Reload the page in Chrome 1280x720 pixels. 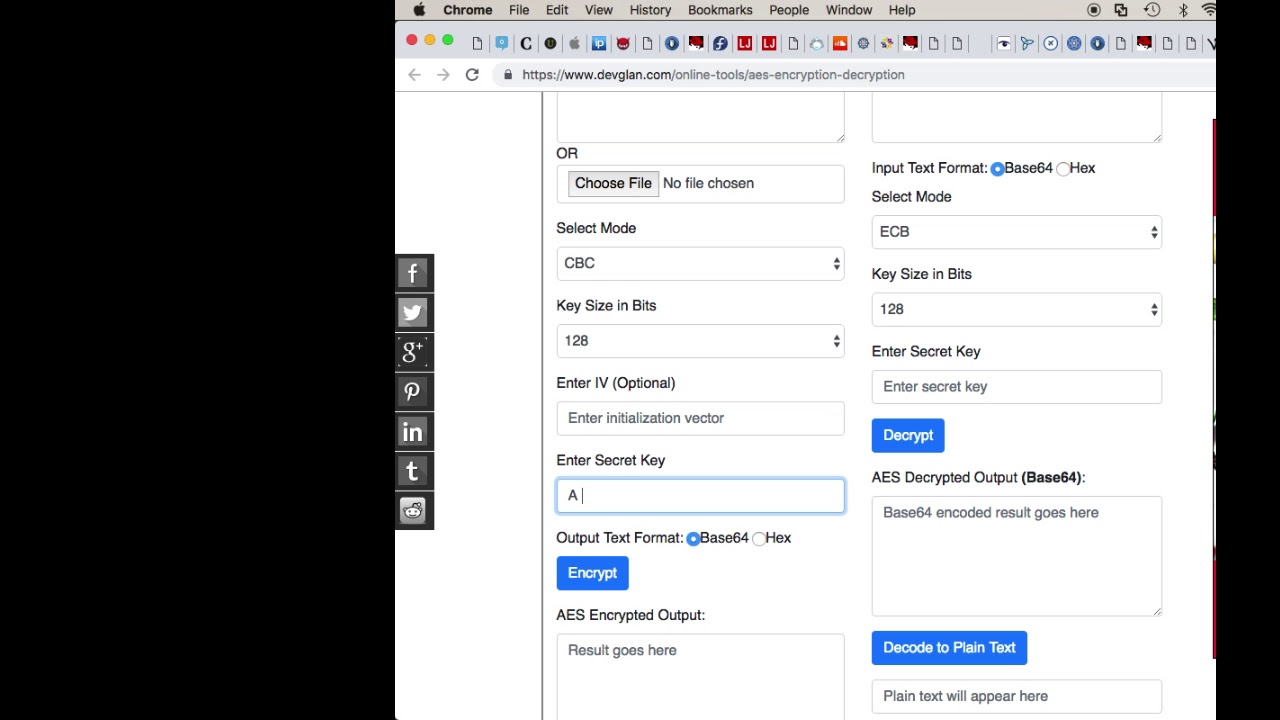[472, 75]
